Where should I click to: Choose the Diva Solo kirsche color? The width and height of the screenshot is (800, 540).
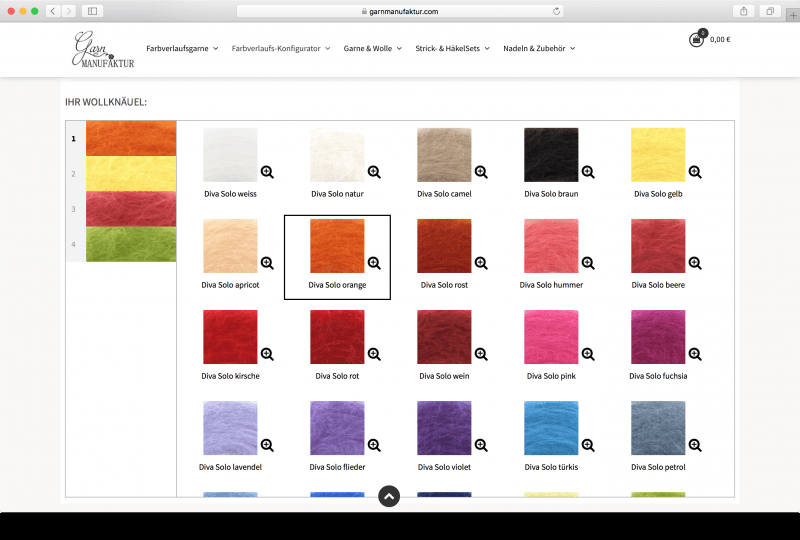[230, 337]
